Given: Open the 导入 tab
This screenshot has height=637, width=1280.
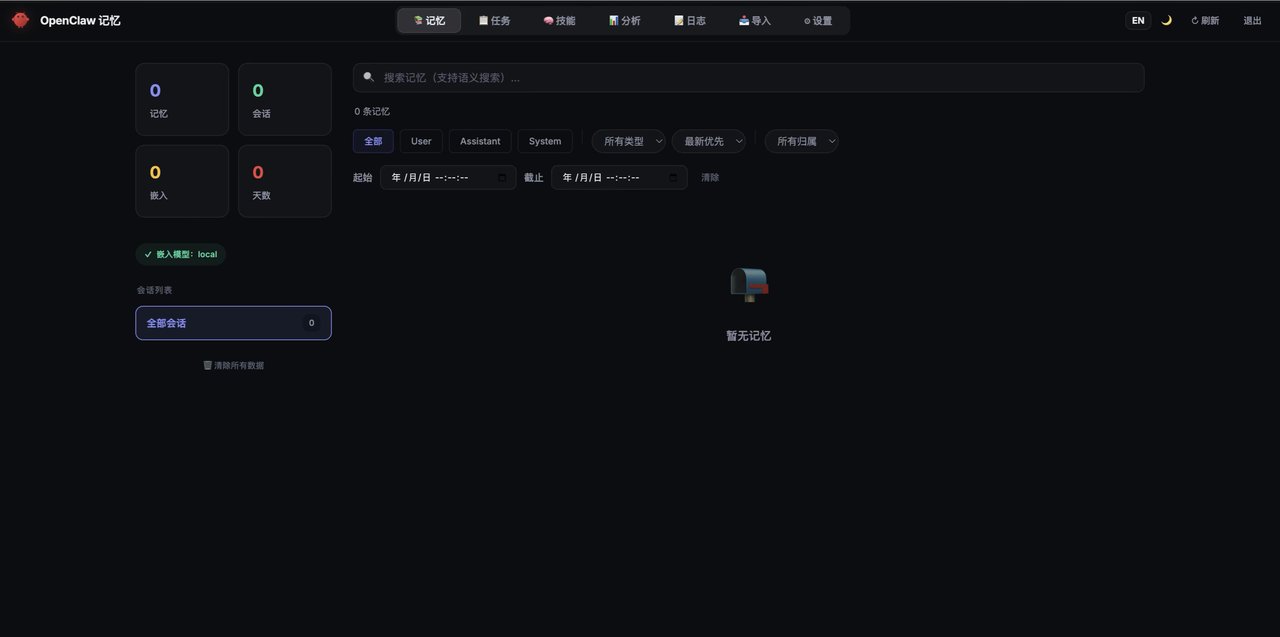Looking at the screenshot, I should 754,20.
